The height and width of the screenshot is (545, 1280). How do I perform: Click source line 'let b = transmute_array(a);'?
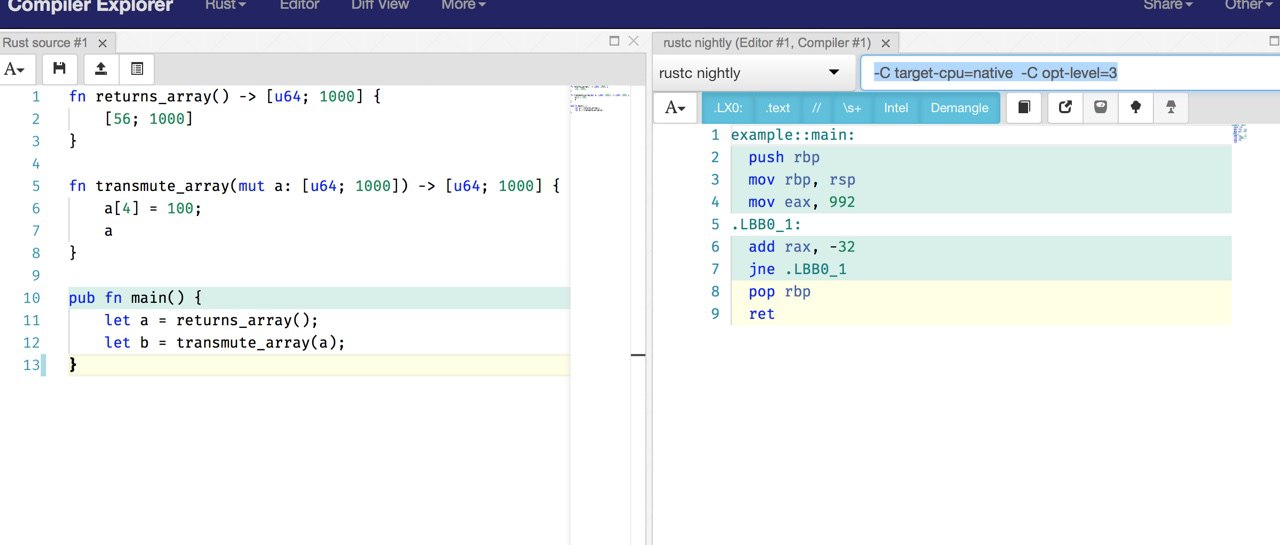(224, 342)
